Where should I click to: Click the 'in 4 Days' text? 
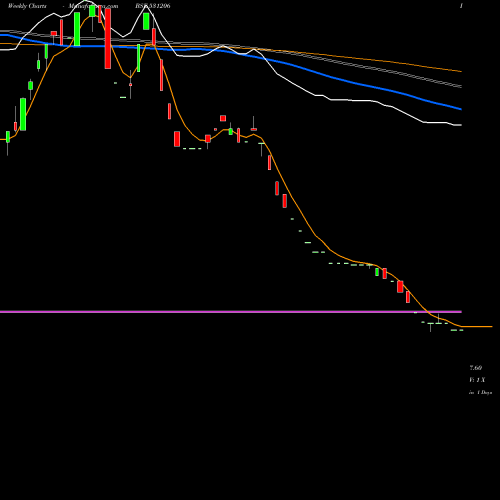(x=480, y=393)
